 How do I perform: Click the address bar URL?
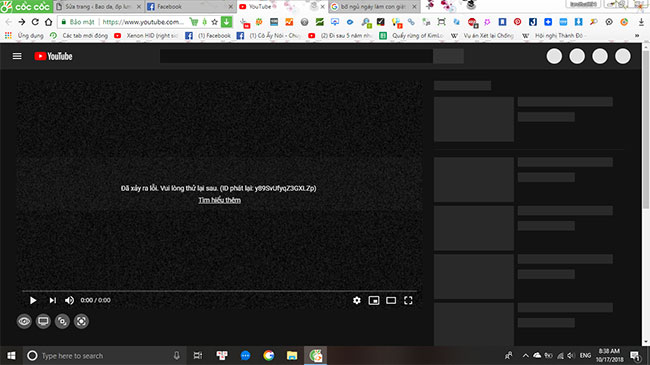(143, 22)
